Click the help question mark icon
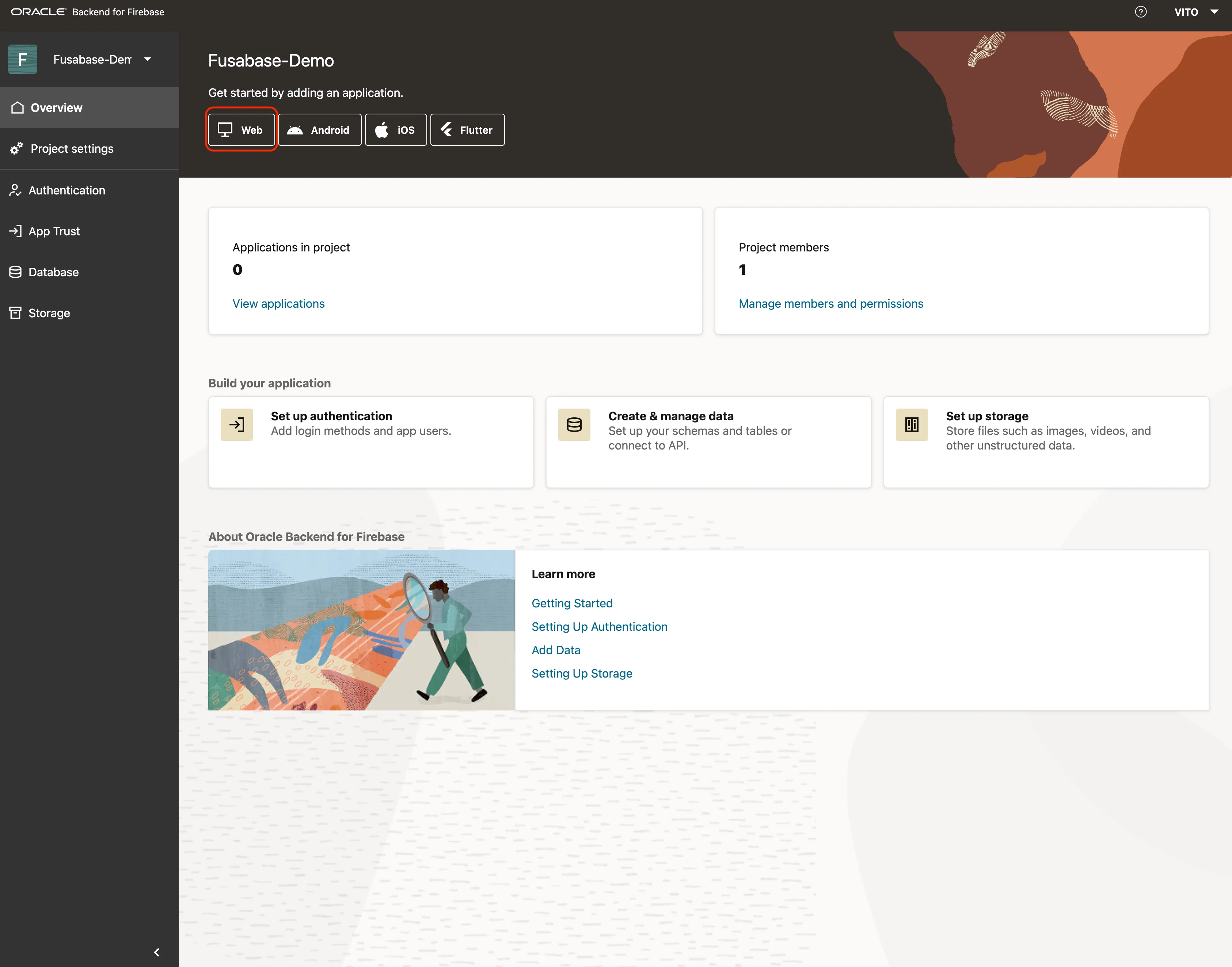This screenshot has height=967, width=1232. point(1140,12)
